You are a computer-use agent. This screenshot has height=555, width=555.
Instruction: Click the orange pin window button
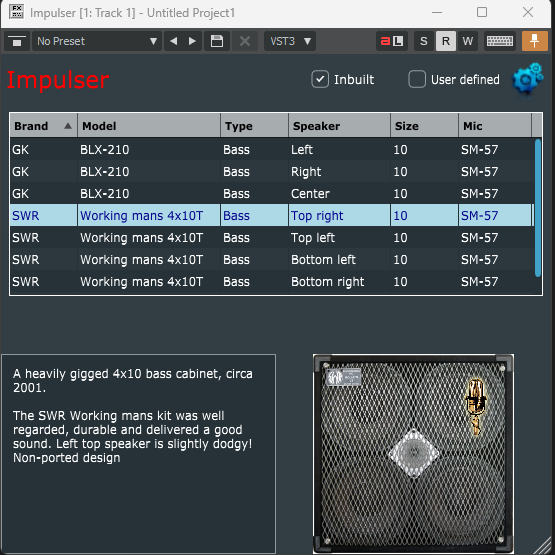(x=534, y=41)
